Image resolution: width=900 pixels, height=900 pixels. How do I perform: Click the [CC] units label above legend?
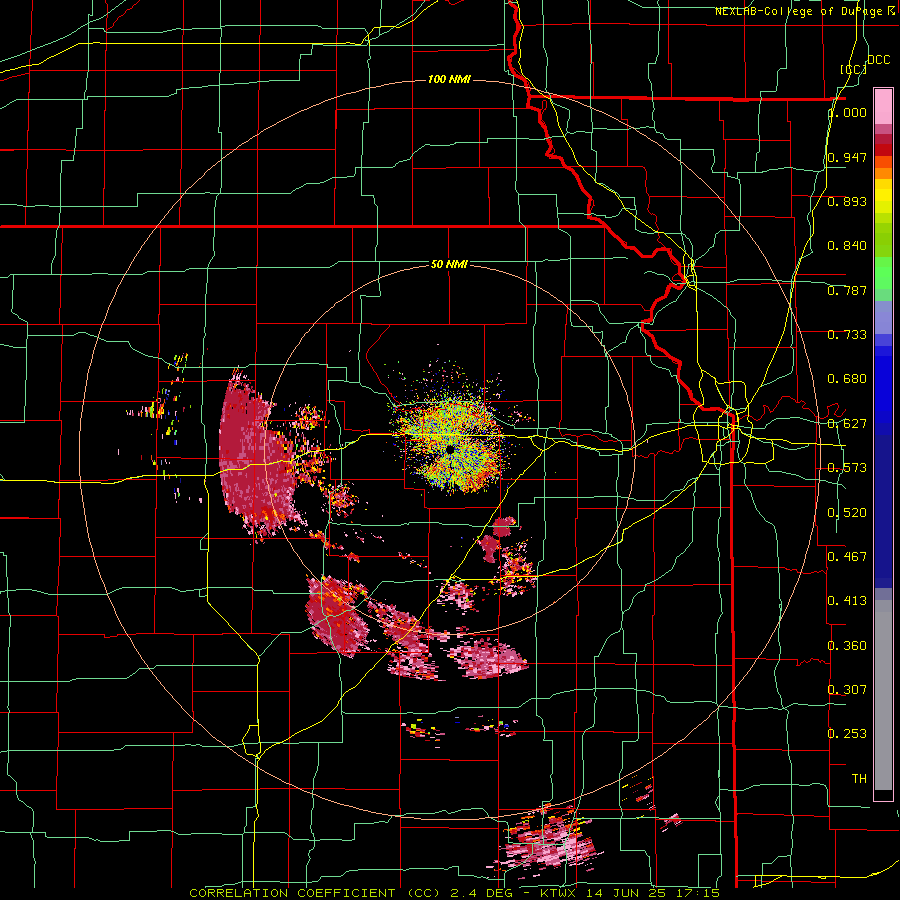click(x=853, y=69)
